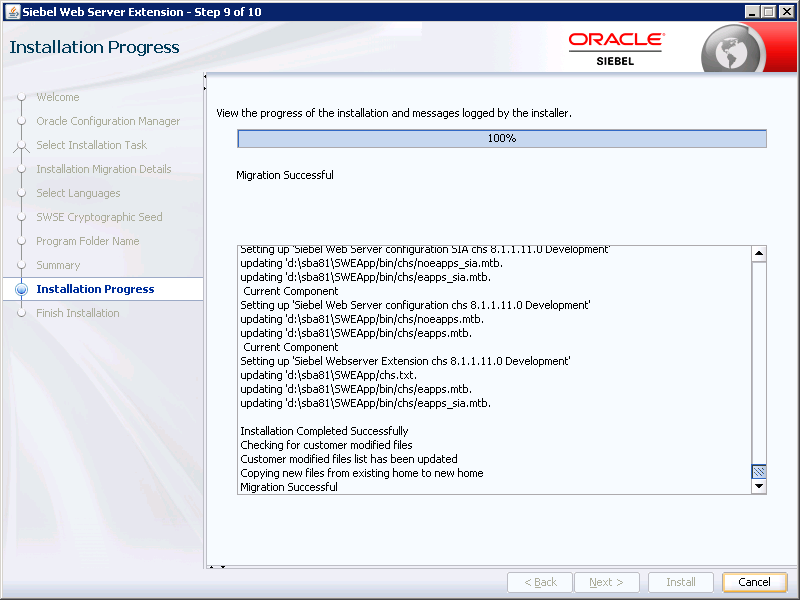This screenshot has width=800, height=600.
Task: Click the 'Migration Successful' status above the log
Action: [x=285, y=175]
